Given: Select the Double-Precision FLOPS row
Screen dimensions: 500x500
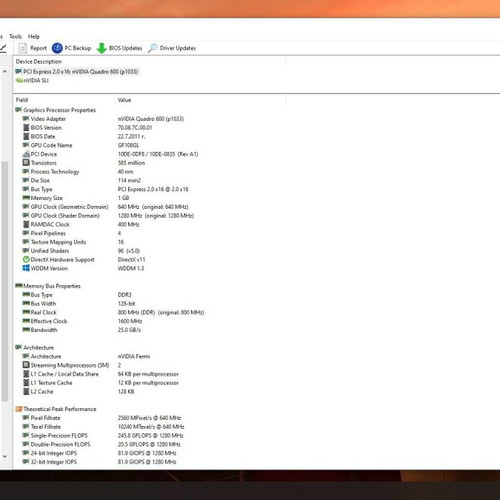Looking at the screenshot, I should [x=102, y=444].
